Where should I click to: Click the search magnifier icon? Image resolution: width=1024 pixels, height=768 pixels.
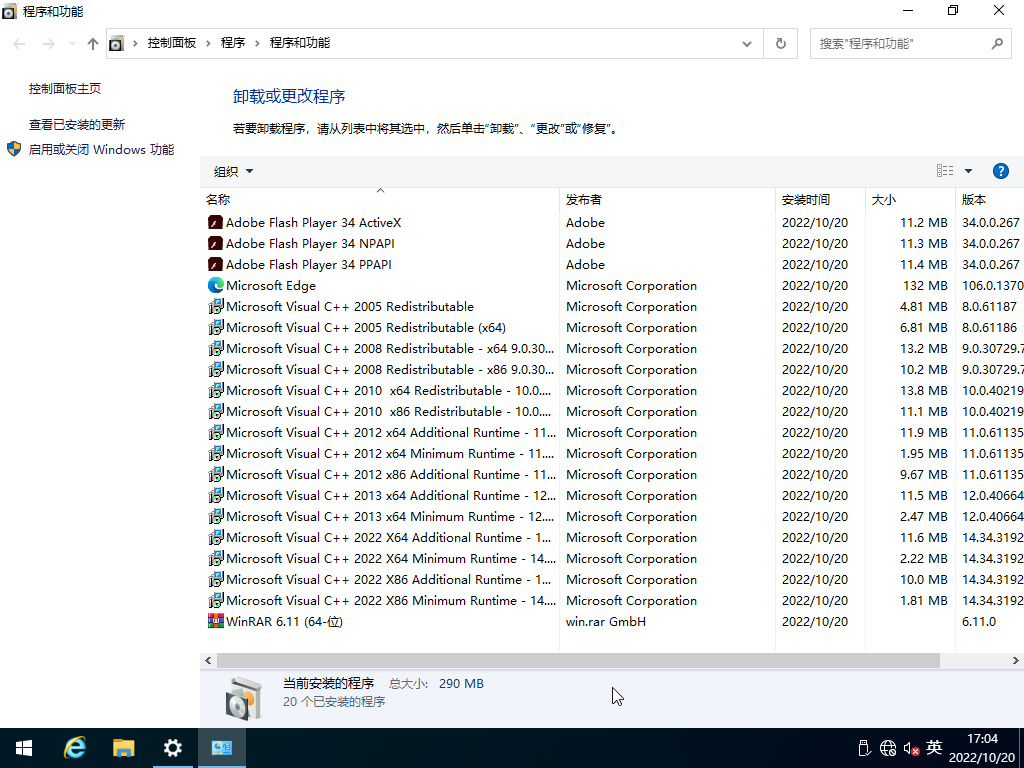997,44
